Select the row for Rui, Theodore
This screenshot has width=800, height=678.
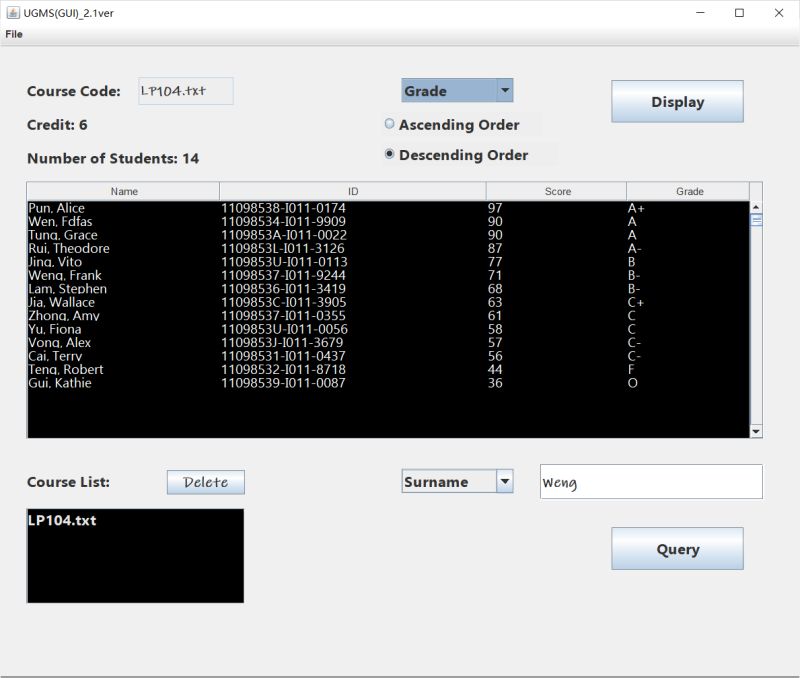pyautogui.click(x=388, y=248)
